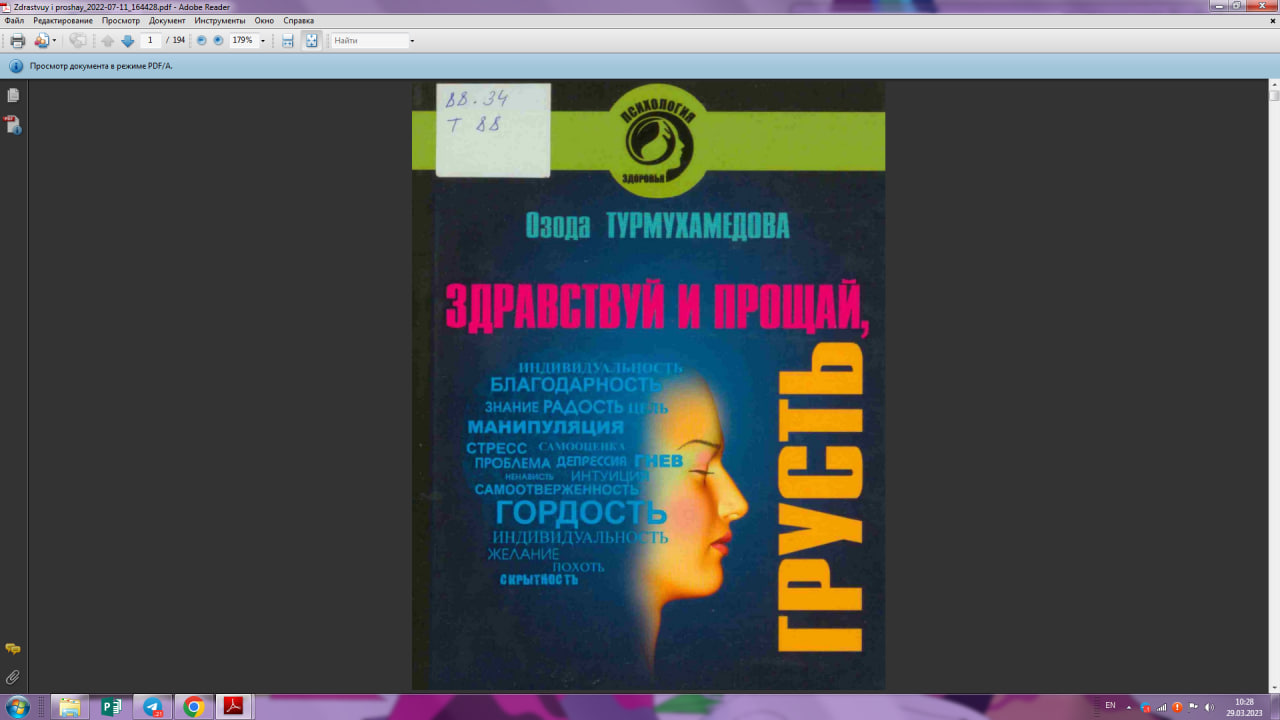Open the Share document icon
The image size is (1280, 720).
(x=41, y=40)
